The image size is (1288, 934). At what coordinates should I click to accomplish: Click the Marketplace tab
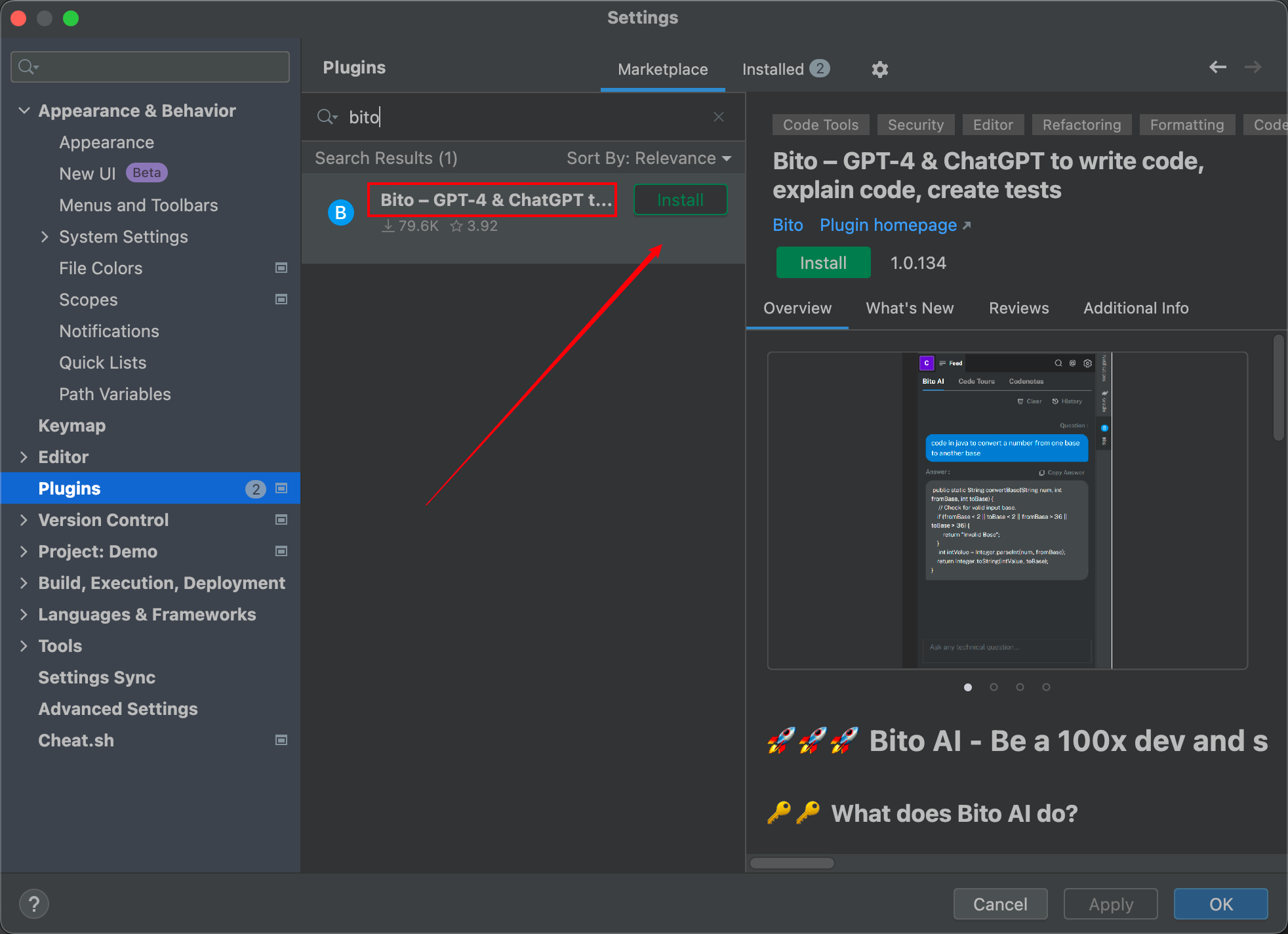[660, 69]
